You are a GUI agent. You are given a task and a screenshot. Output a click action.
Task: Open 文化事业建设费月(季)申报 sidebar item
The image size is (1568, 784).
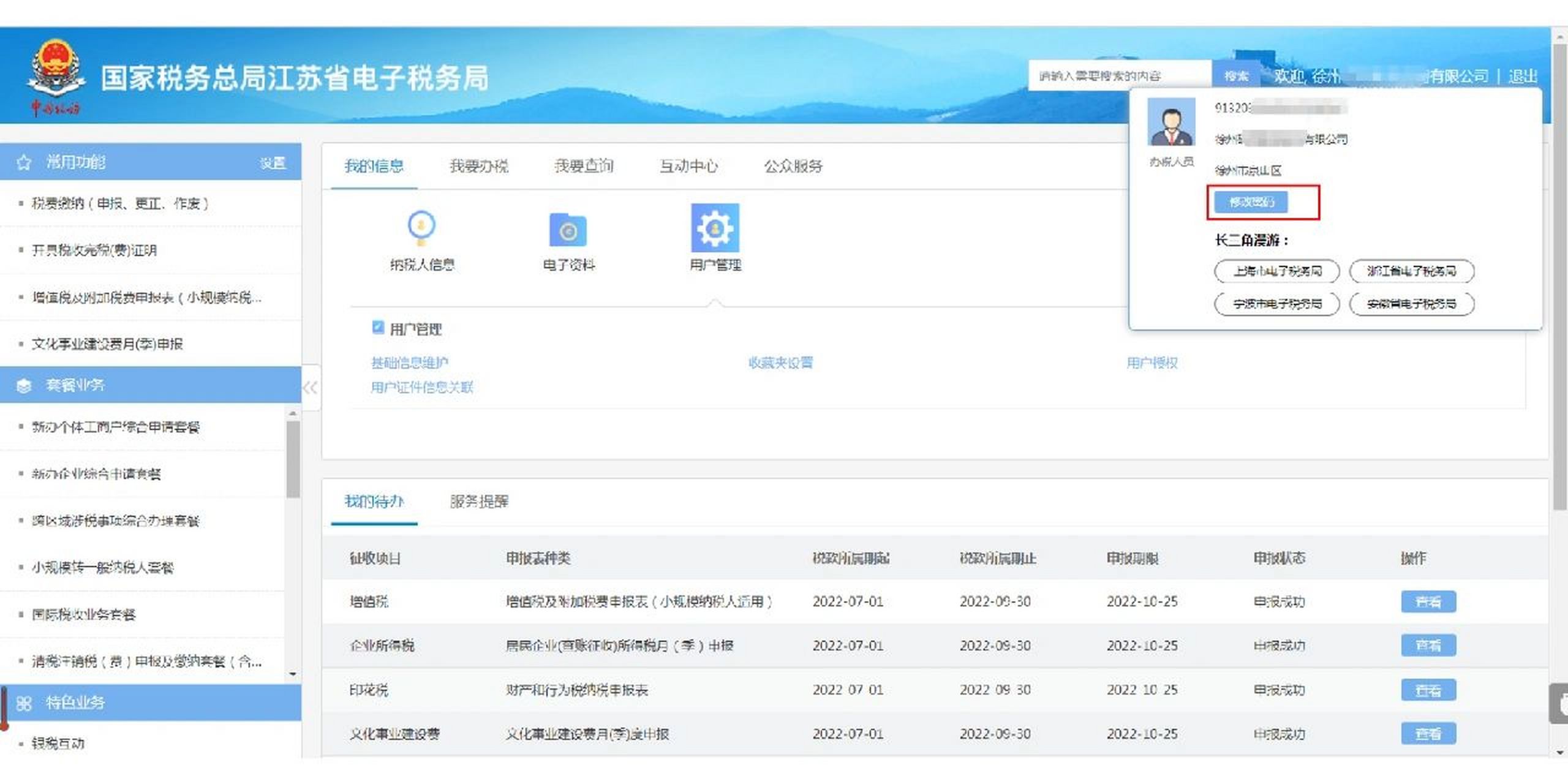[x=107, y=344]
